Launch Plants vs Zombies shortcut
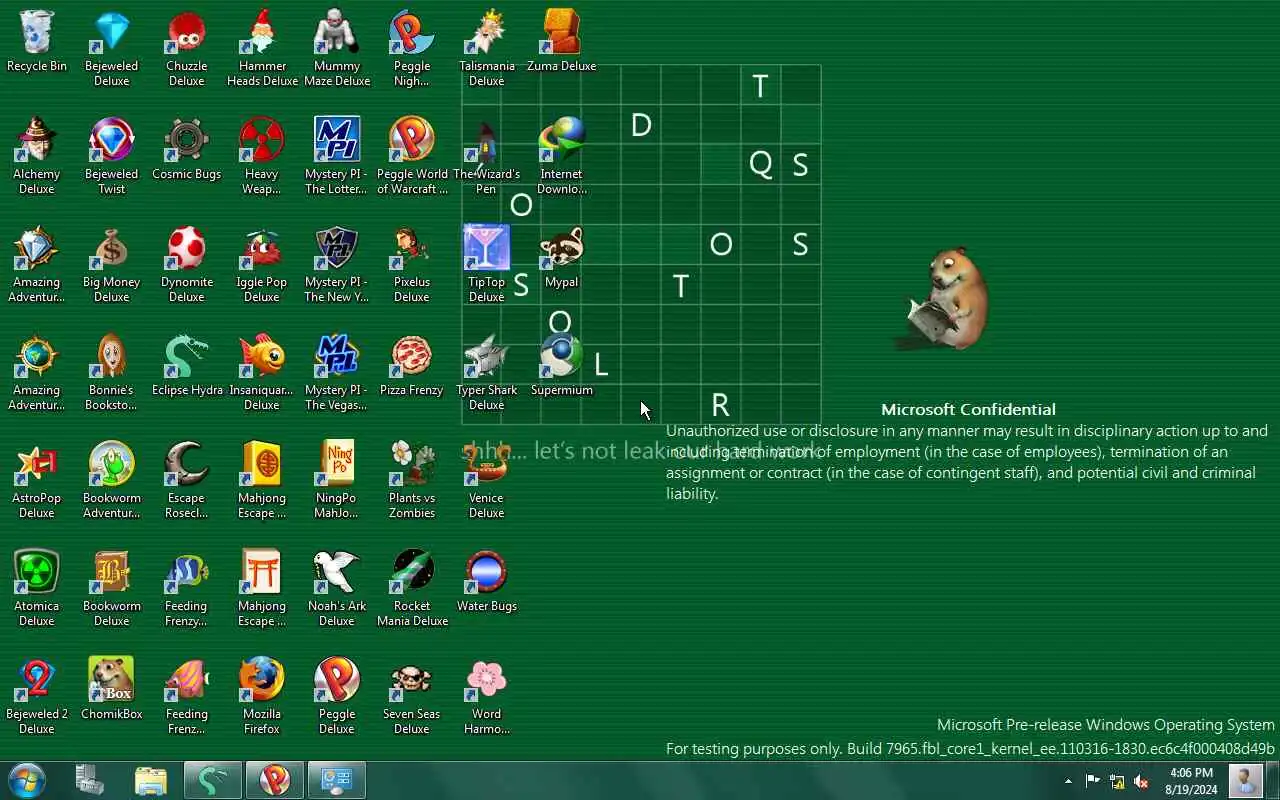This screenshot has width=1280, height=800. (x=412, y=480)
